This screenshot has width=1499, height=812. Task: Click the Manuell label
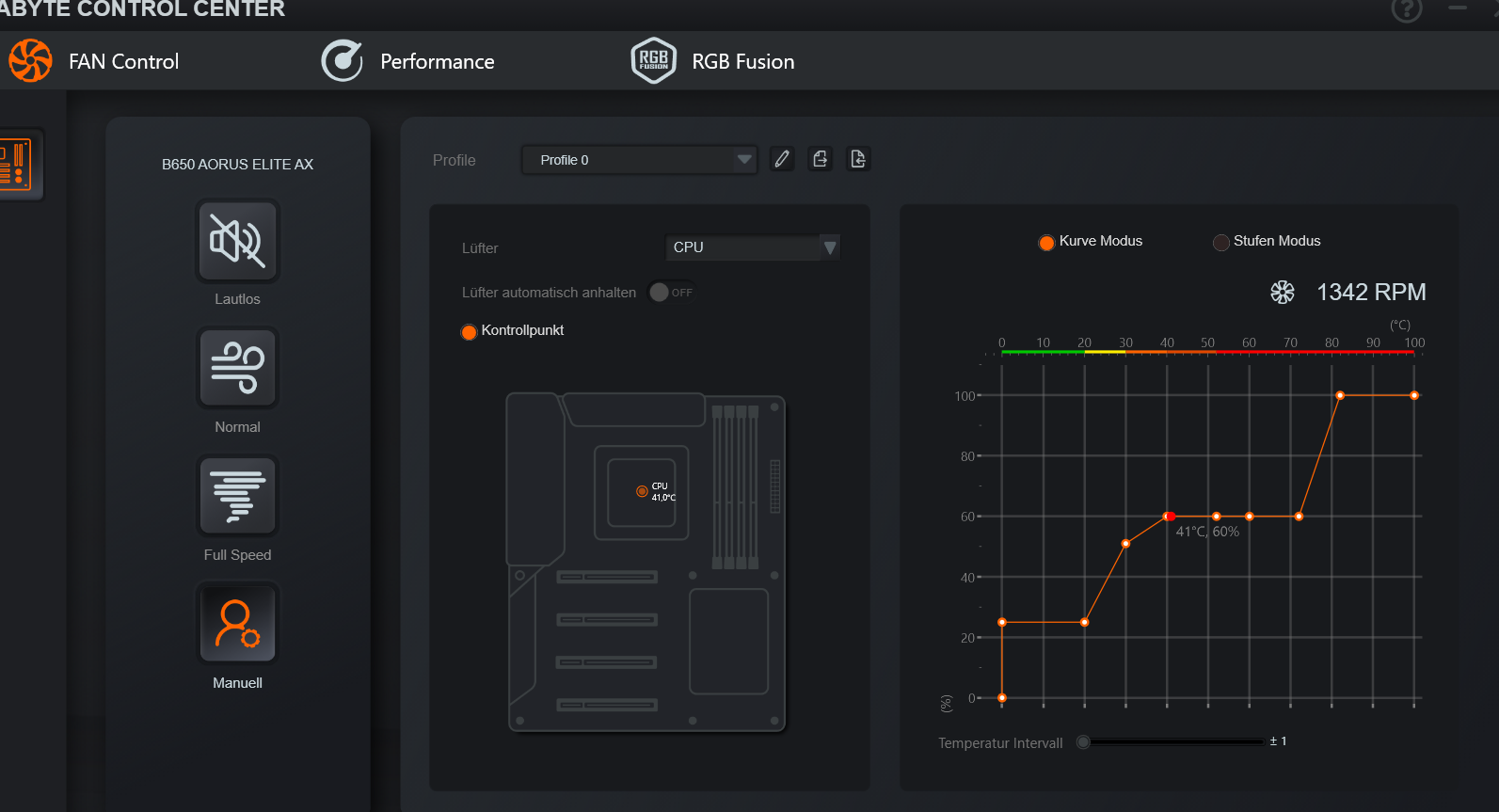[237, 683]
